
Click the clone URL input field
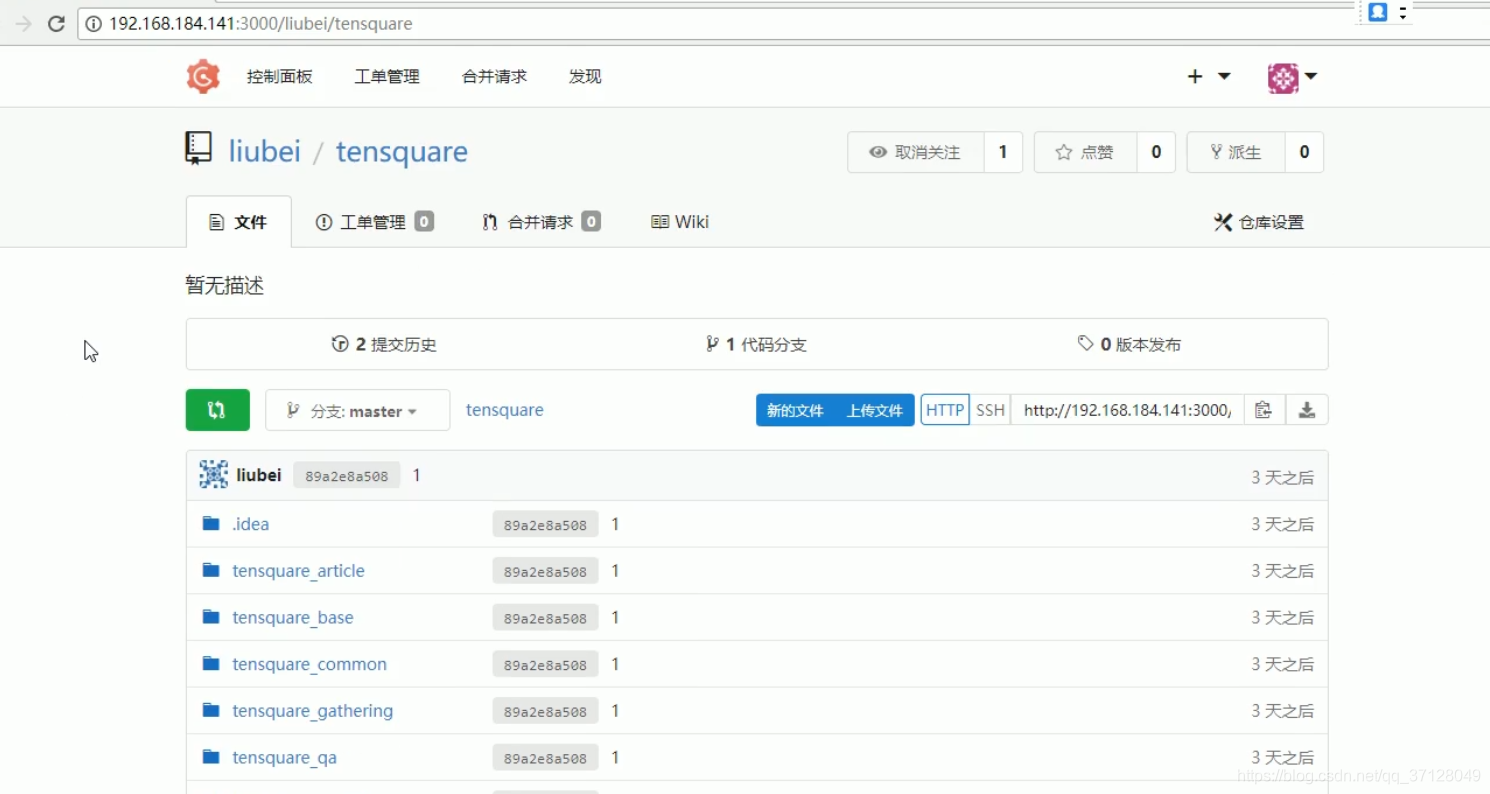1127,410
